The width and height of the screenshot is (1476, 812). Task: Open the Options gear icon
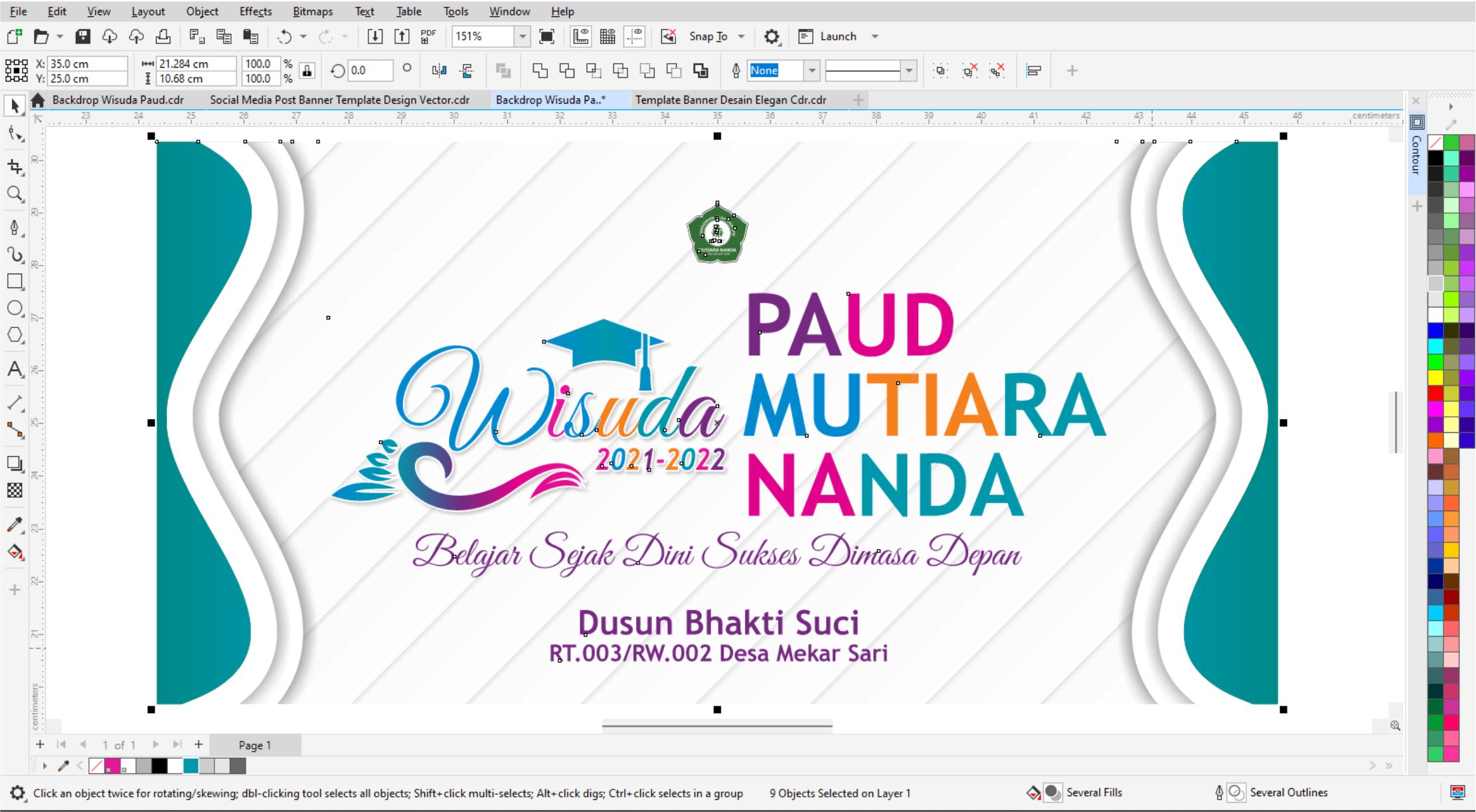(772, 37)
